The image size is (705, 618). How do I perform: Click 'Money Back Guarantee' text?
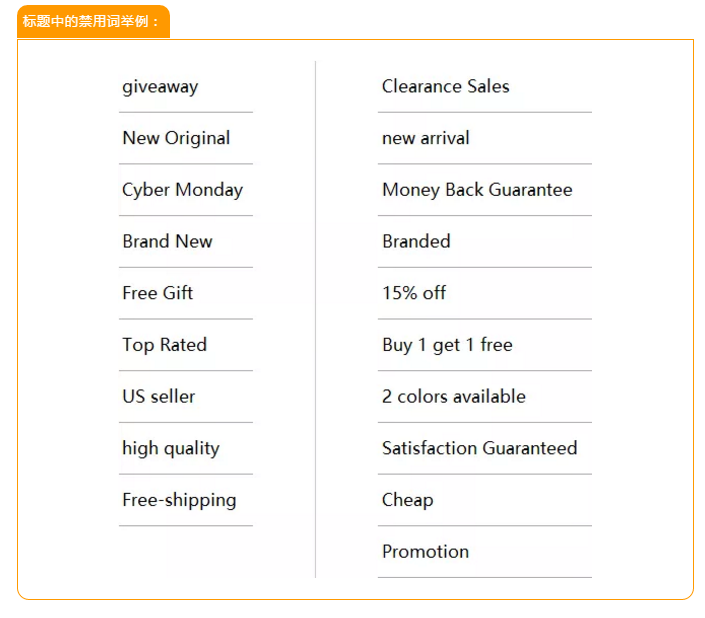[477, 190]
